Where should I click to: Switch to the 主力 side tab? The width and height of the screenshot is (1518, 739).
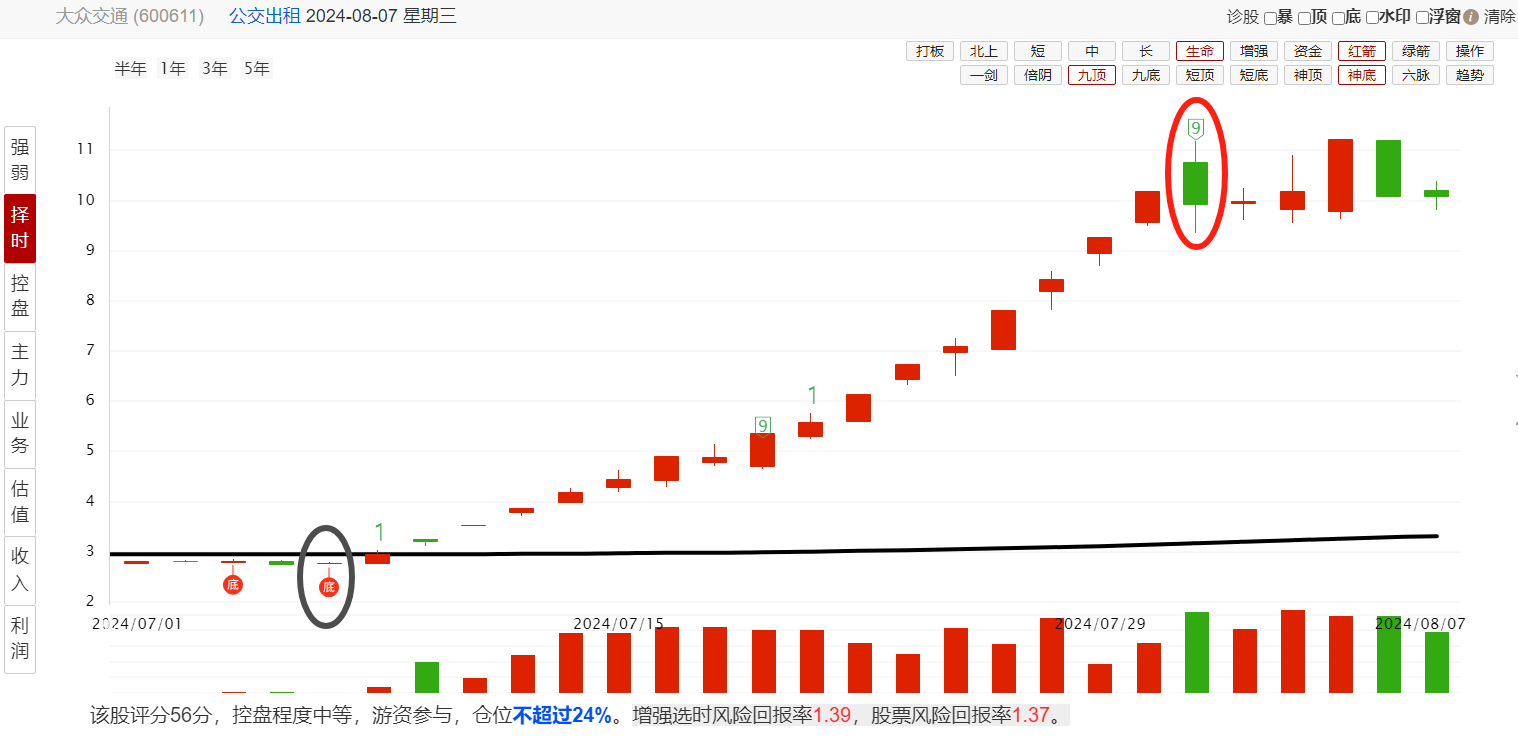click(x=20, y=365)
